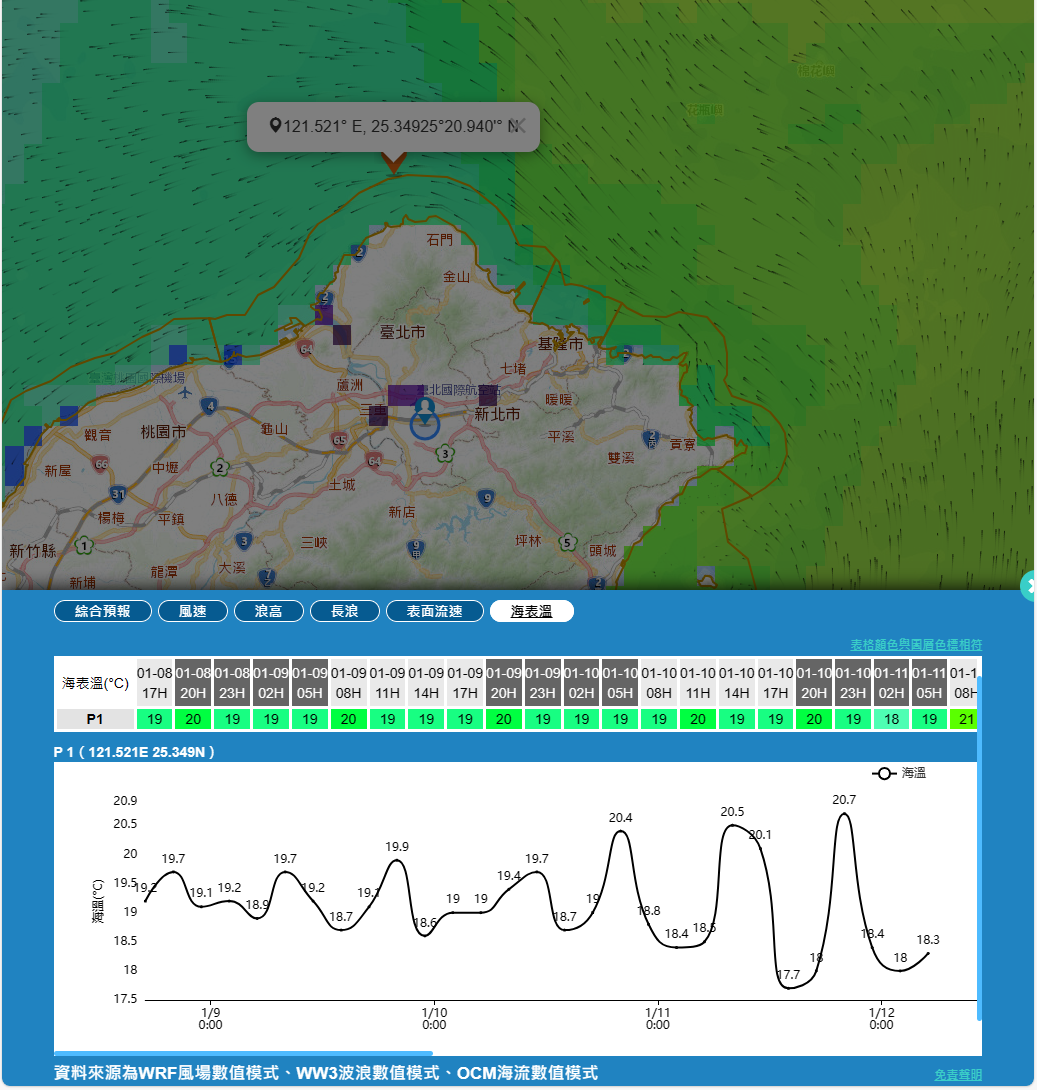1037x1090 pixels.
Task: Click the route 64 highway shield near 蘆洲
Action: tap(305, 348)
